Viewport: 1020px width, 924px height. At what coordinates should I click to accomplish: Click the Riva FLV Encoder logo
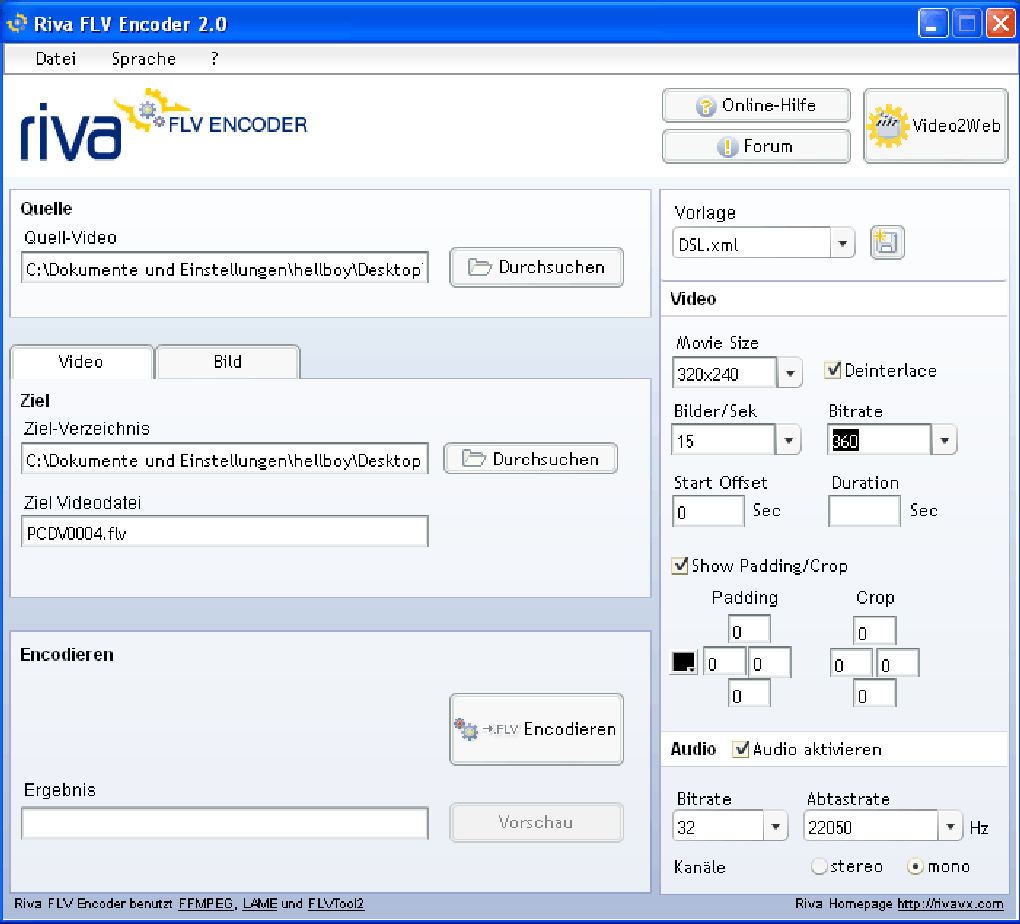pyautogui.click(x=163, y=125)
